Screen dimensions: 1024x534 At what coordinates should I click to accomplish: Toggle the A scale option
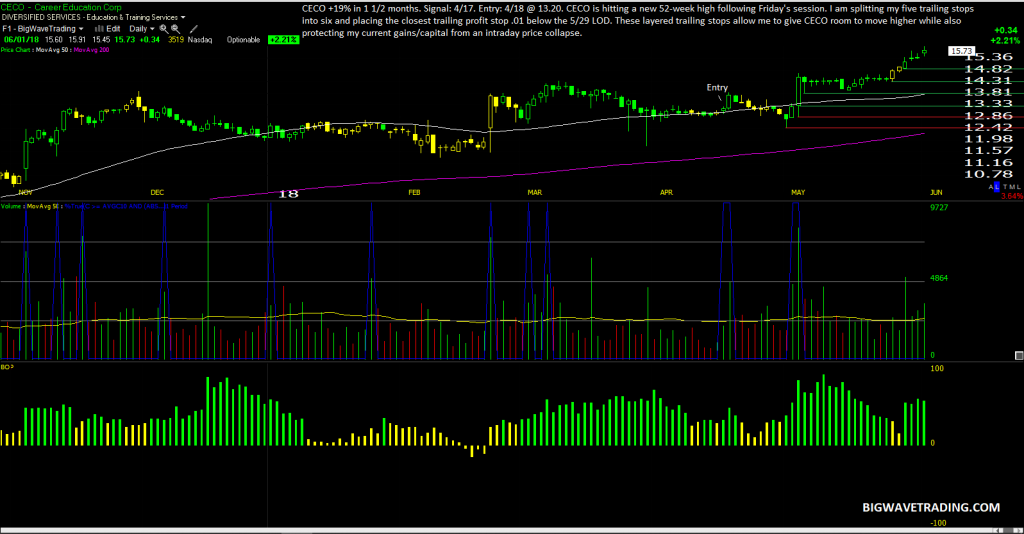(x=991, y=187)
